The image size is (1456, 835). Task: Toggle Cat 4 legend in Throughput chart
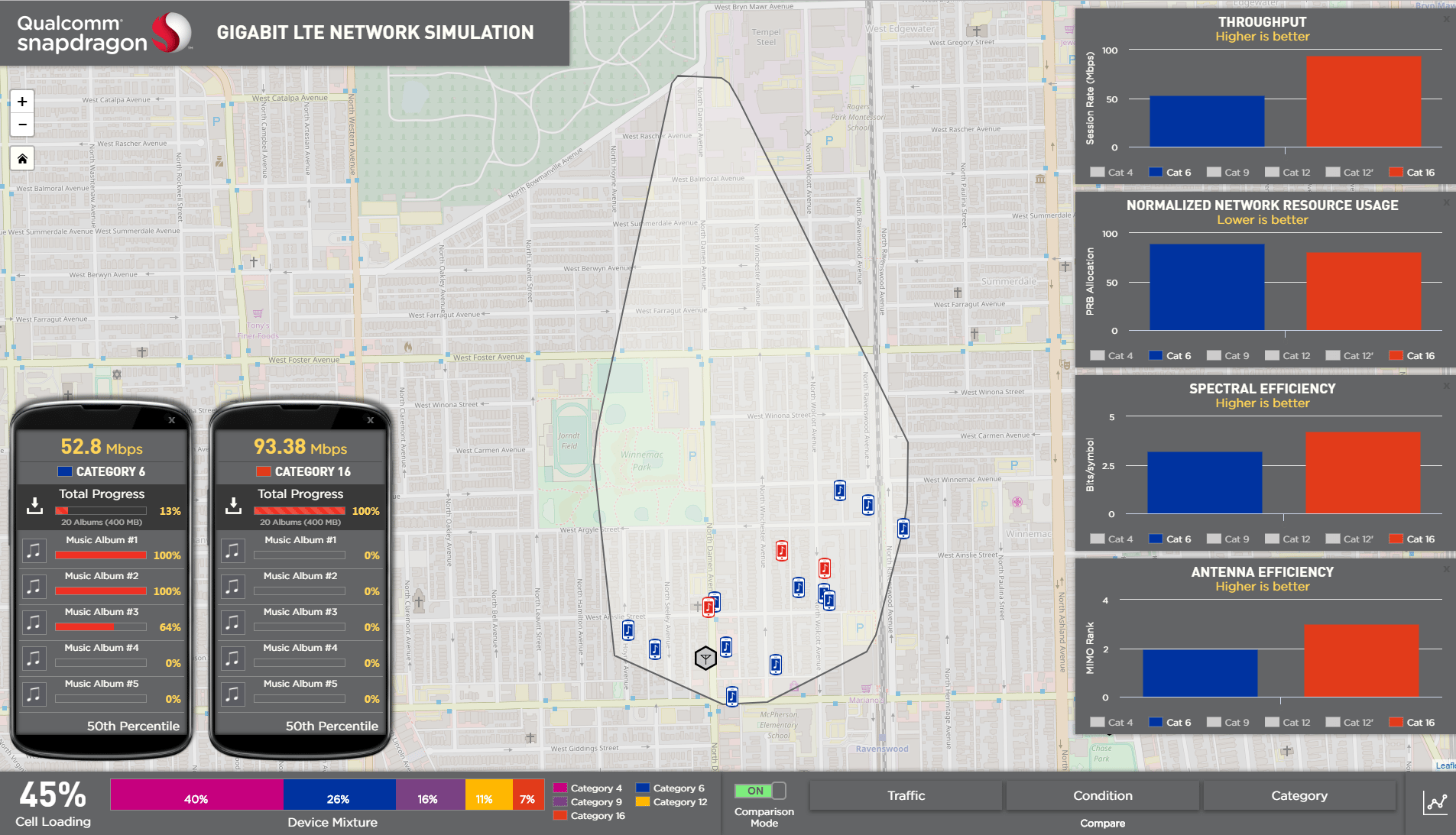coord(1111,173)
